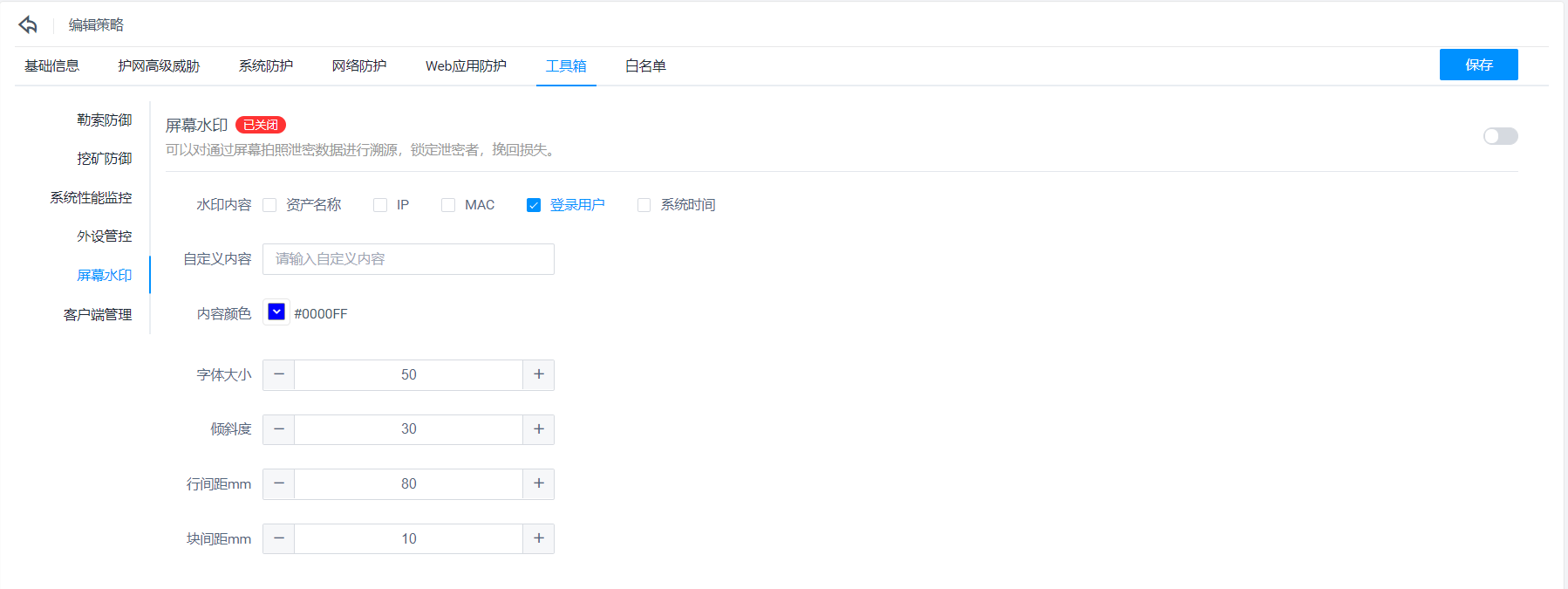
Task: Switch to Web应用防护 tab
Action: coord(466,66)
